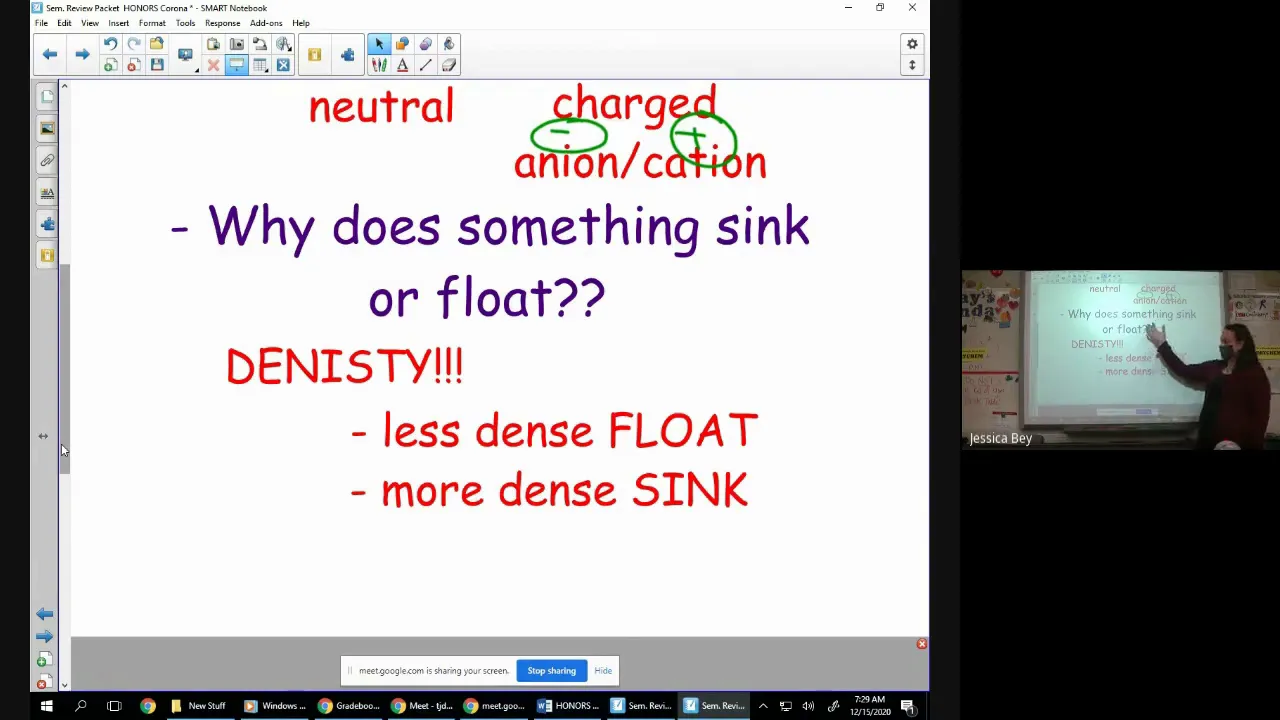Redo the last action
1280x720 pixels.
pos(133,44)
